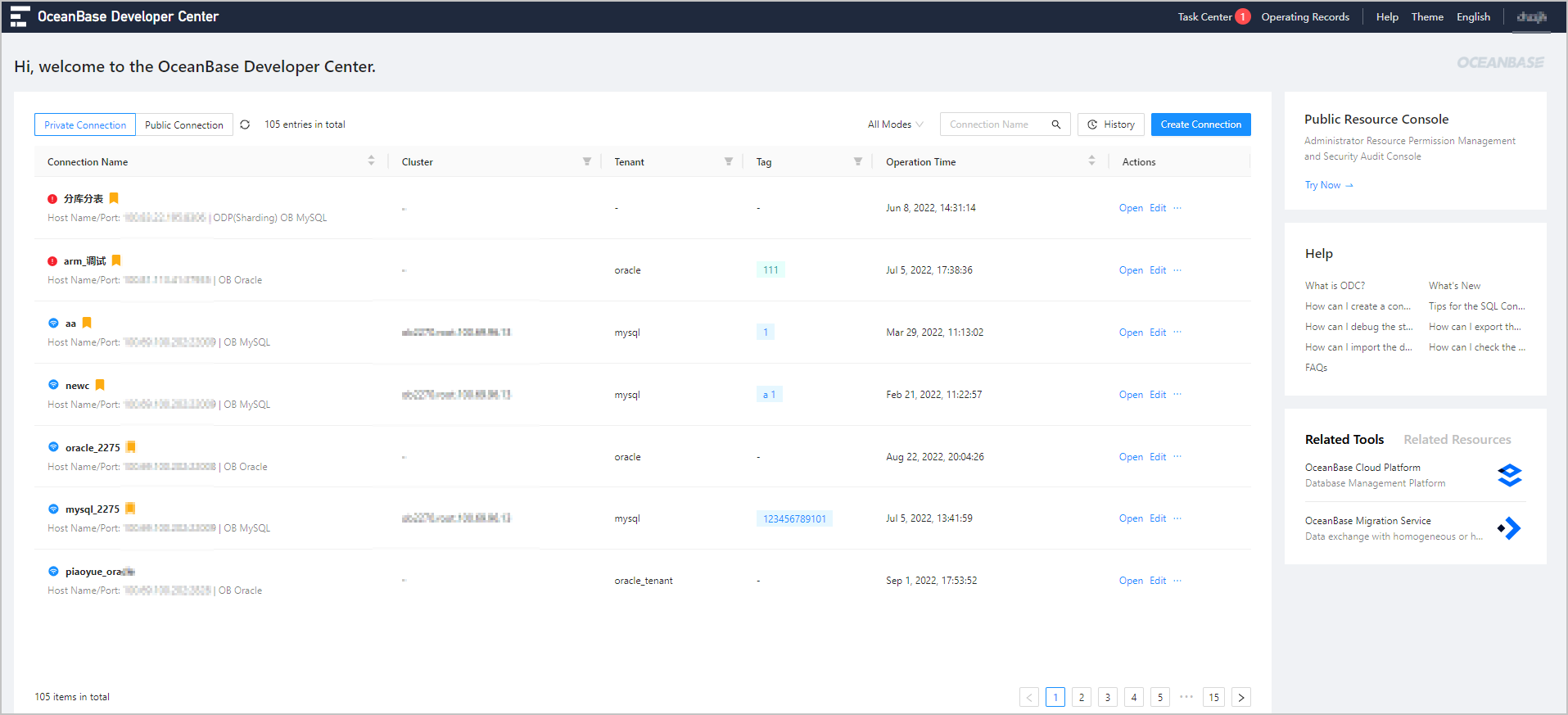Sort by Operation Time column arrows

click(1091, 161)
